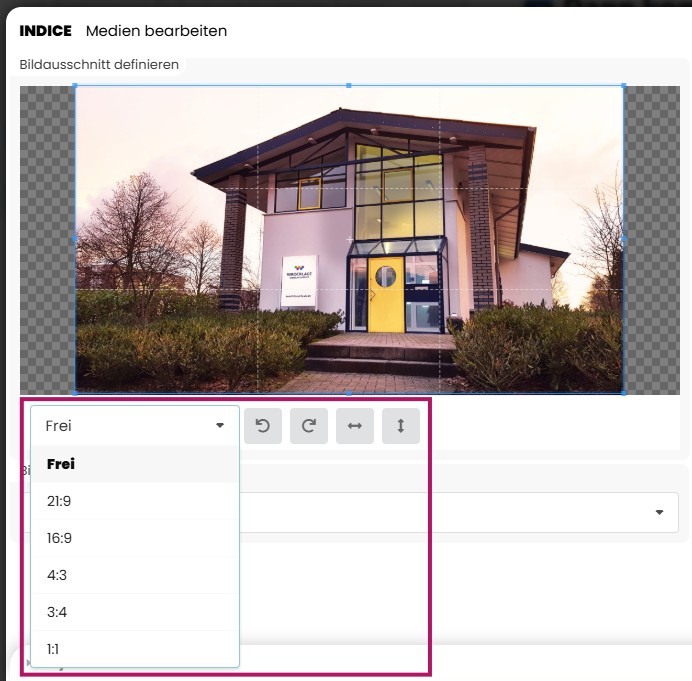Click the top-left crop handle
The image size is (692, 681).
click(x=75, y=86)
